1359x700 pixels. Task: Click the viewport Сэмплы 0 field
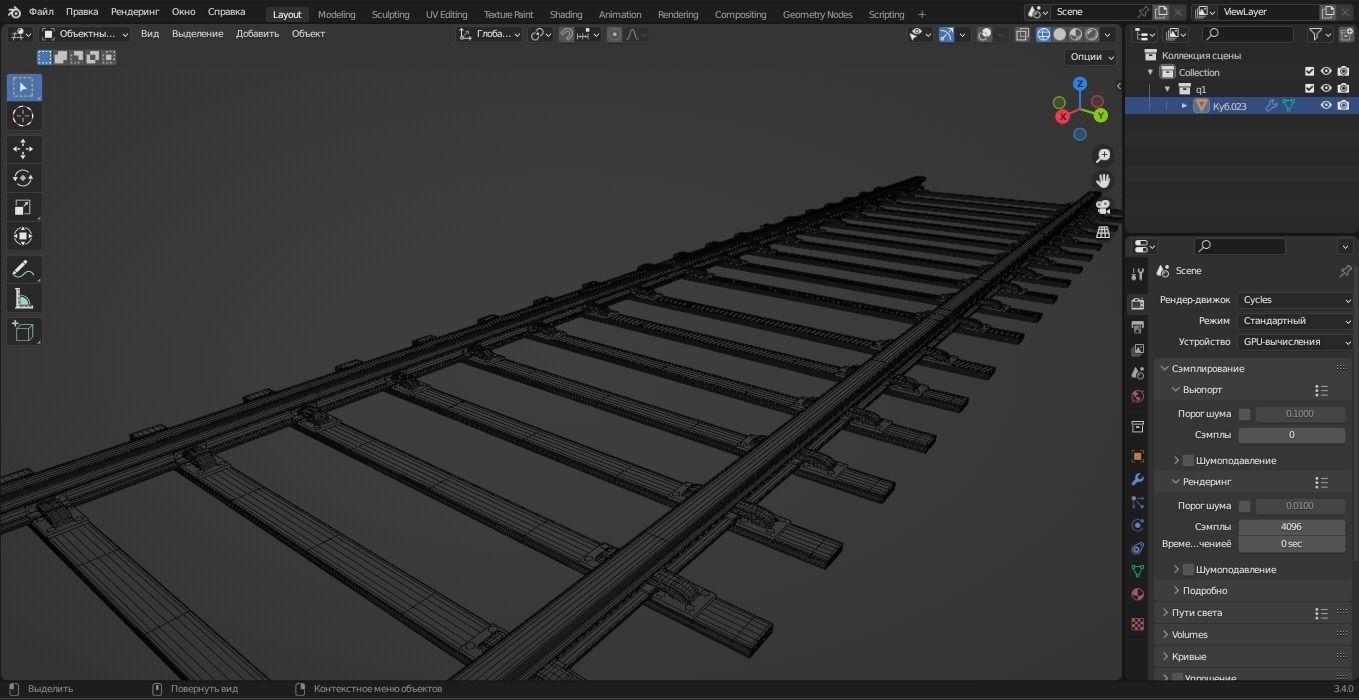coord(1291,435)
